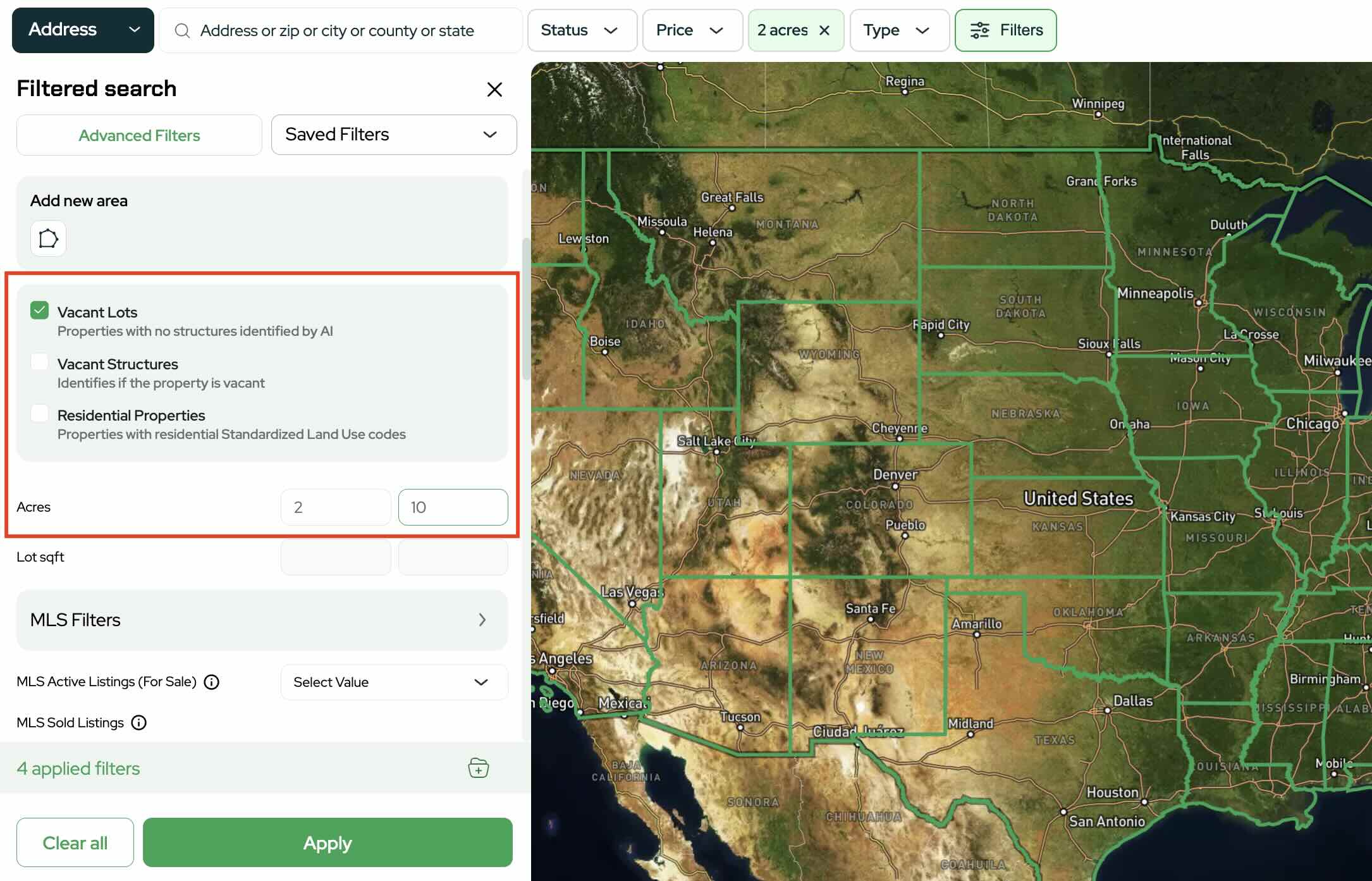Screen dimensions: 1372x881
Task: View info about MLS Sold Listings
Action: 138,722
